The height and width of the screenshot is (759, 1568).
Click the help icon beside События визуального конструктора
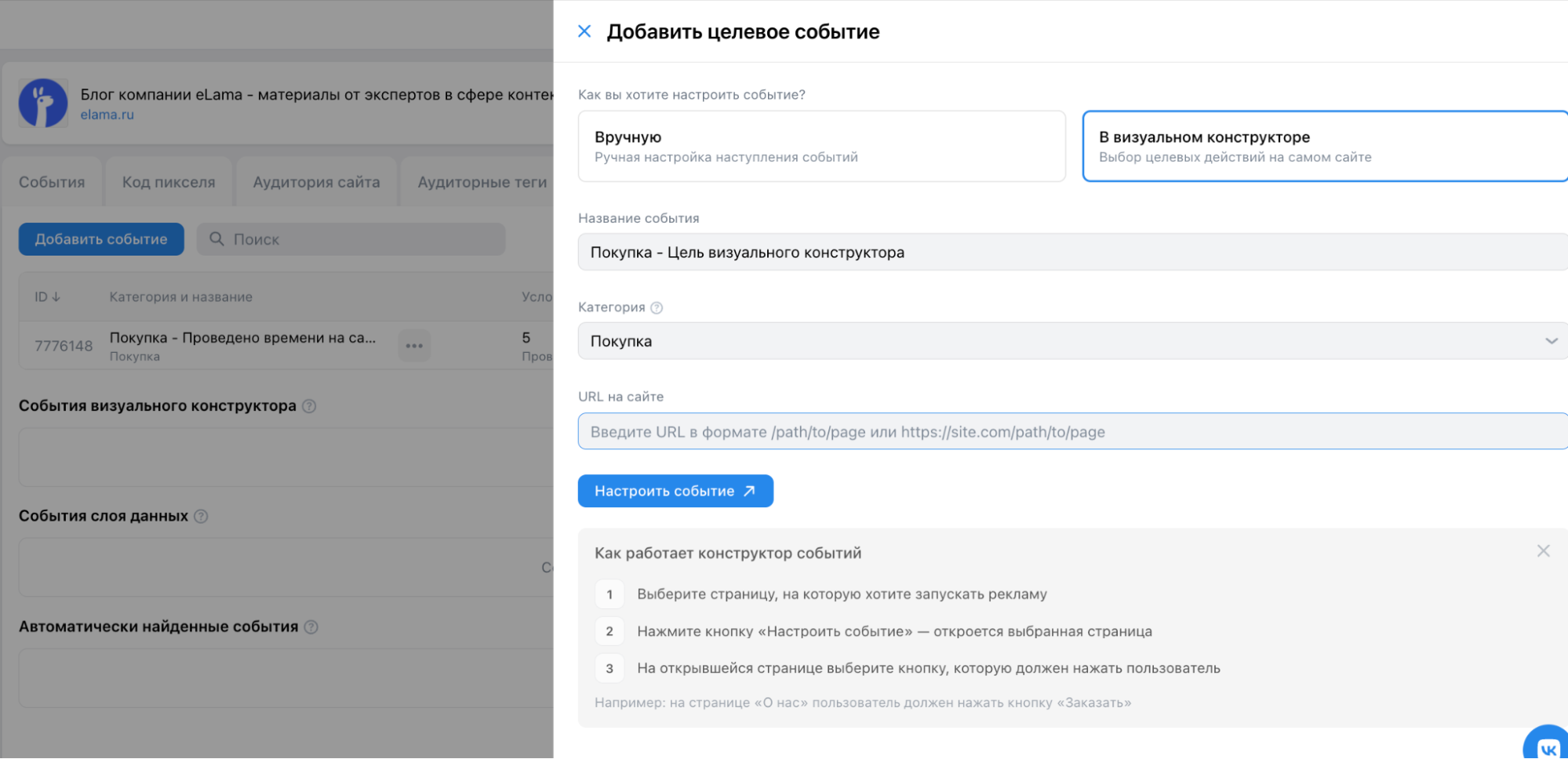click(x=309, y=406)
